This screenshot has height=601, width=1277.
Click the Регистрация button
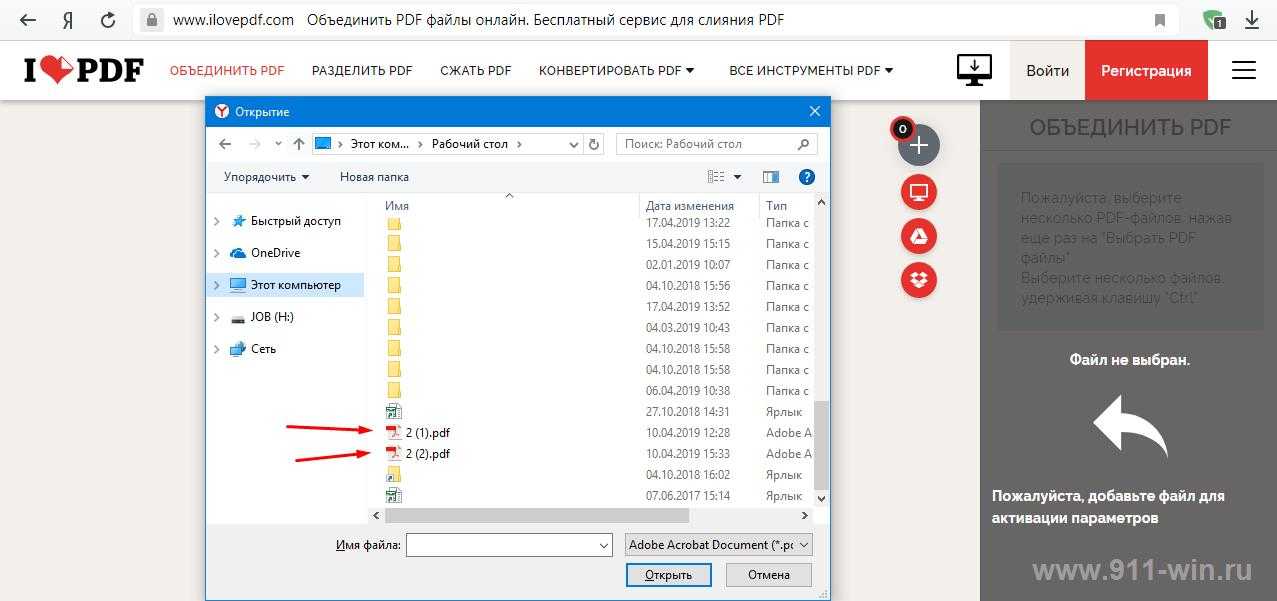[1146, 70]
